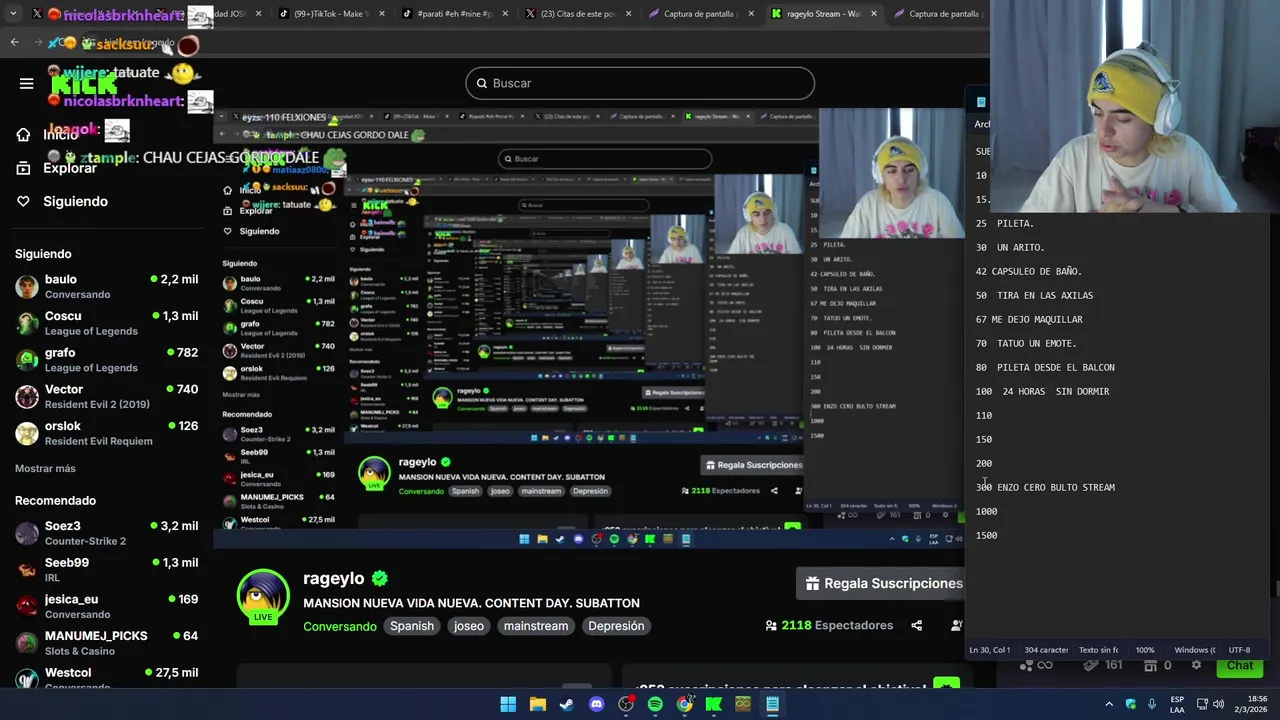Click the Inicio home icon
Image resolution: width=1280 pixels, height=720 pixels.
(x=23, y=135)
